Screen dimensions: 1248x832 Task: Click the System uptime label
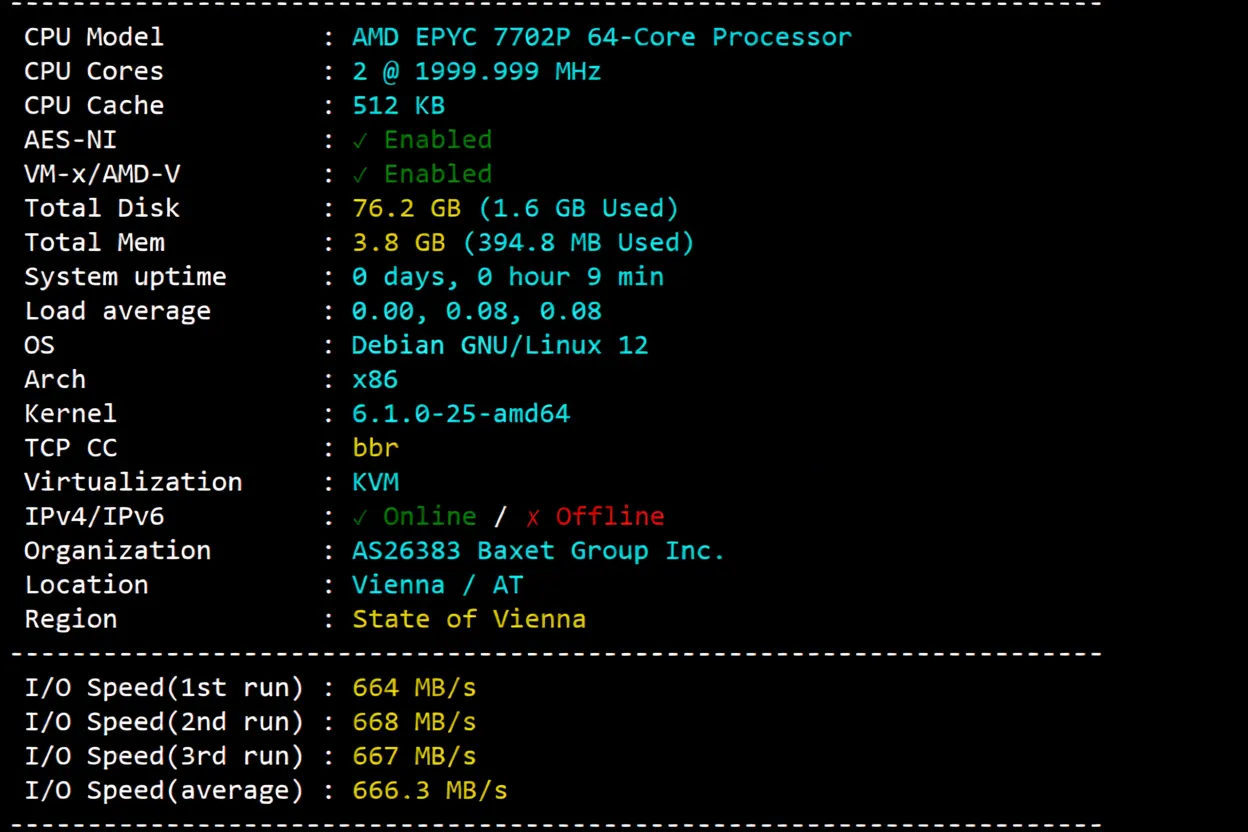click(x=125, y=277)
